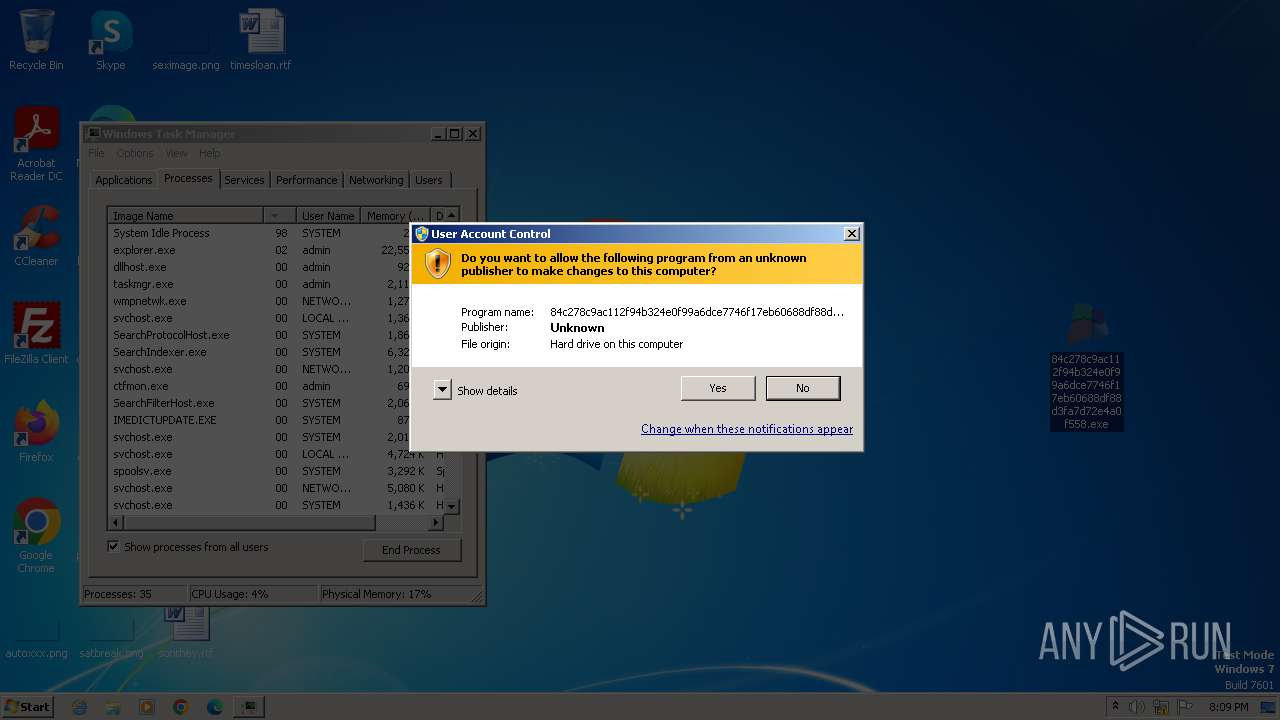This screenshot has width=1280, height=720.
Task: Click horizontal scrollbar left arrow in process list
Action: pos(116,523)
